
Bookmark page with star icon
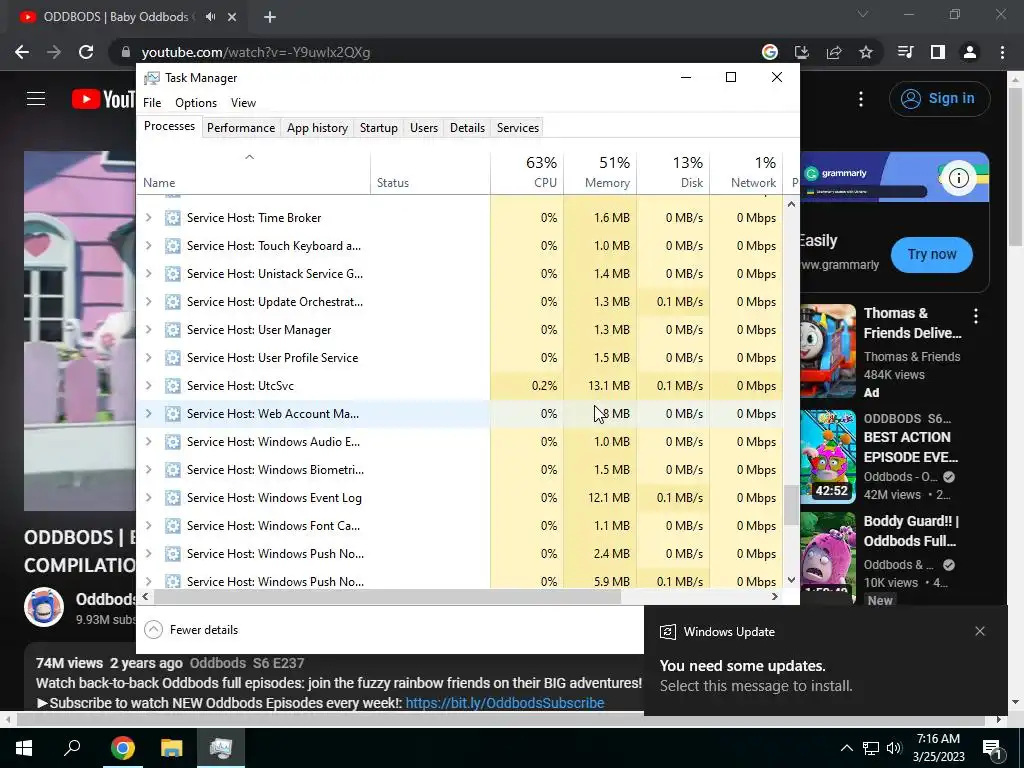(866, 52)
